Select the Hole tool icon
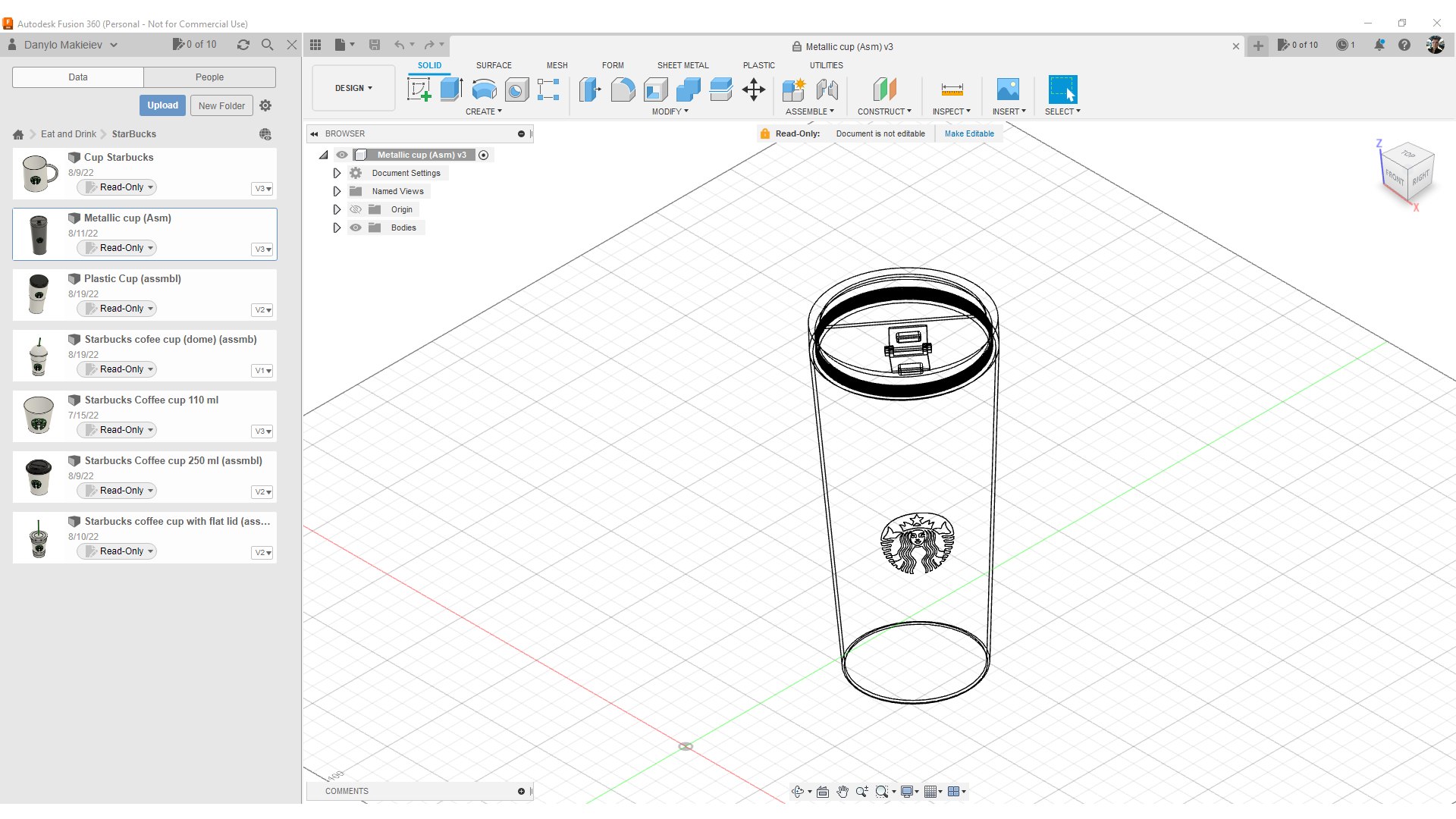This screenshot has height=819, width=1456. (x=516, y=89)
